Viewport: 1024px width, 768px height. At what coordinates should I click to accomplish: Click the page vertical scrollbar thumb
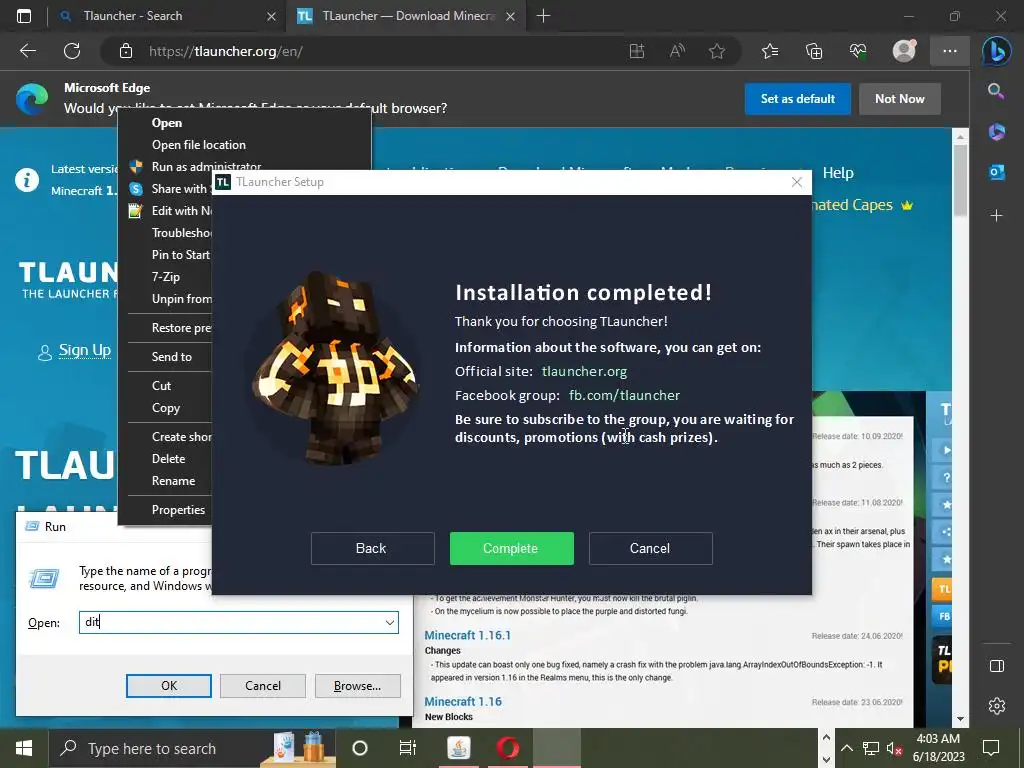(x=960, y=180)
